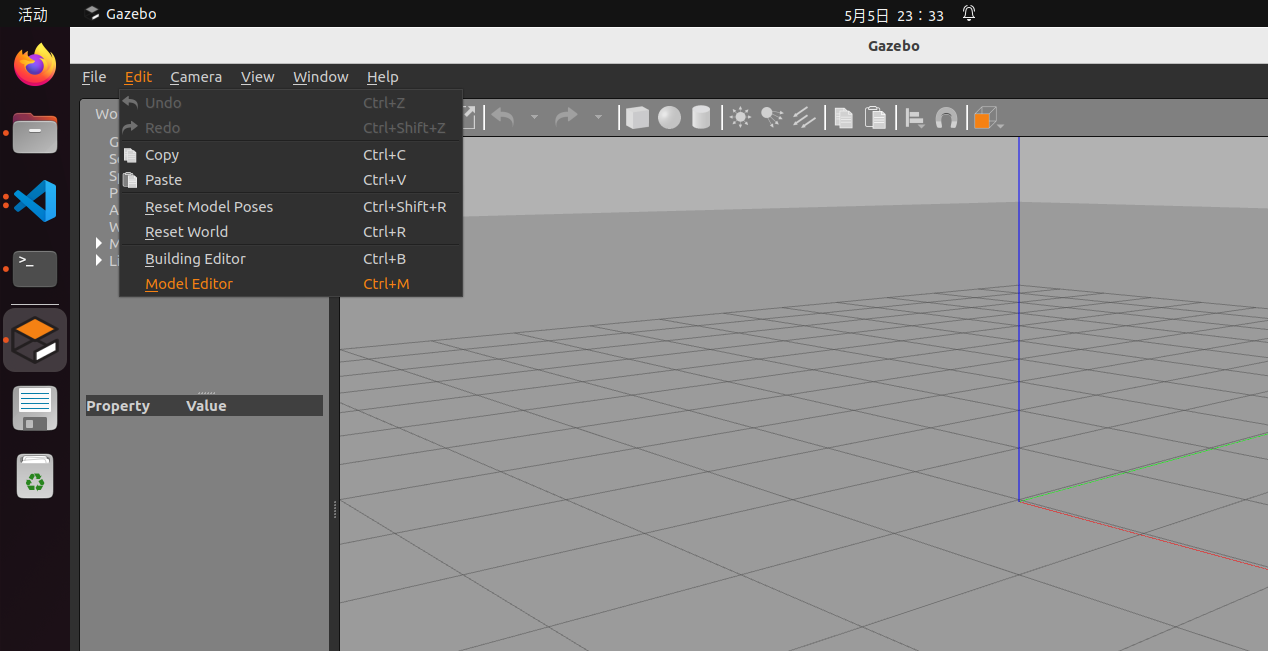Open the Terminal from dock
Image resolution: width=1268 pixels, height=651 pixels.
click(x=35, y=269)
